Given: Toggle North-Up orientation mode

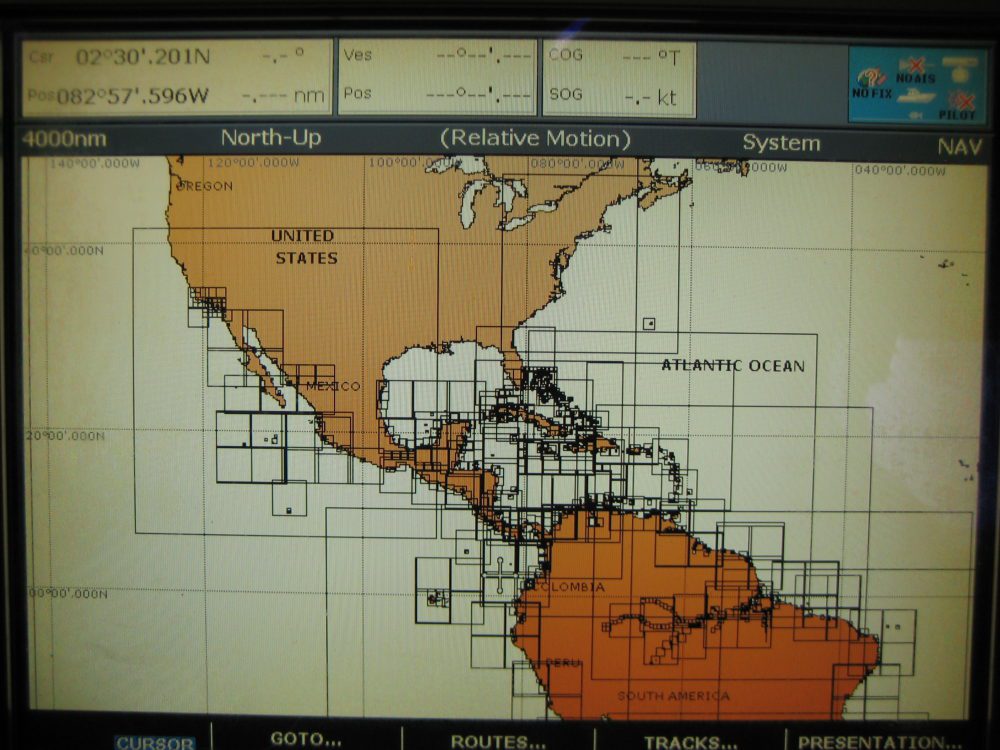Looking at the screenshot, I should point(270,140).
